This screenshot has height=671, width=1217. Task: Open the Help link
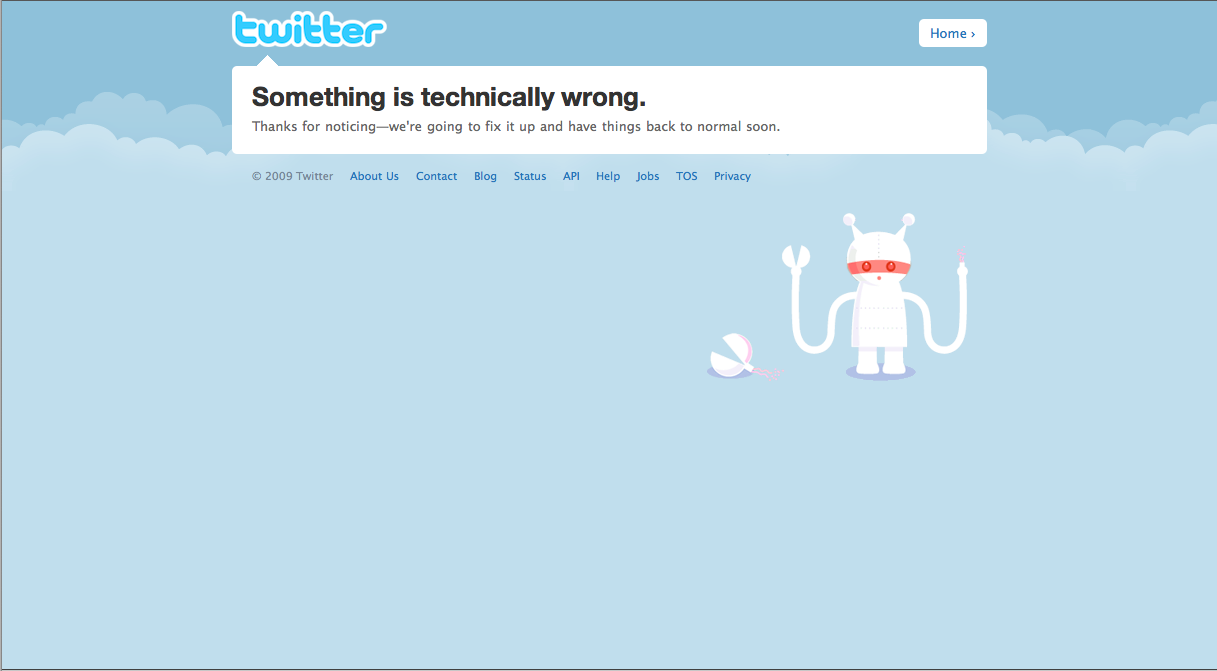pos(608,176)
